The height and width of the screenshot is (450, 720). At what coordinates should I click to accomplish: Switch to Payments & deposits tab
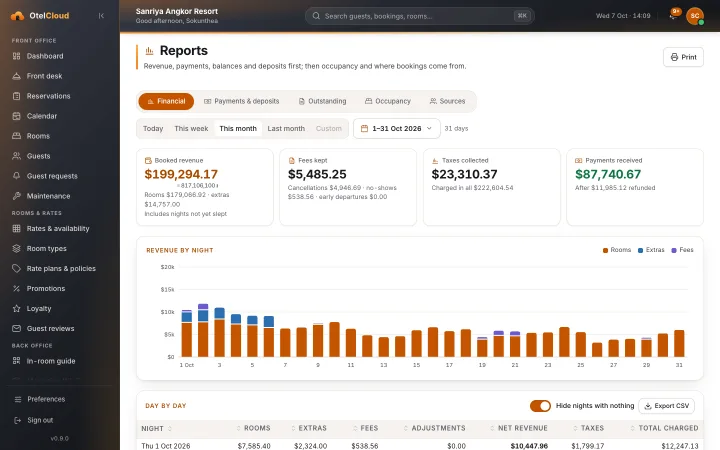click(x=242, y=101)
